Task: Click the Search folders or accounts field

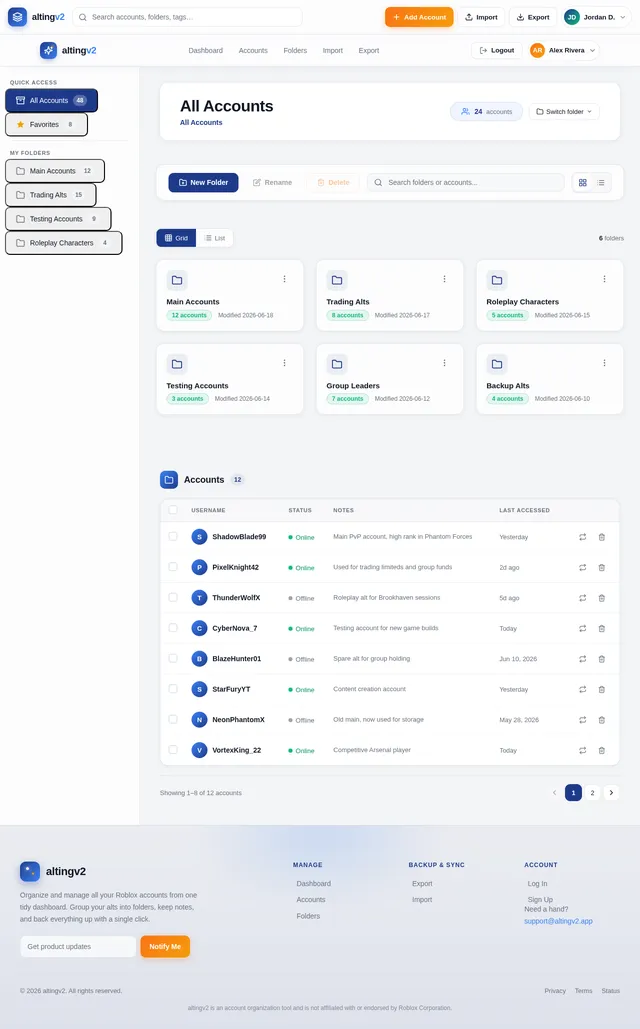Action: point(465,182)
